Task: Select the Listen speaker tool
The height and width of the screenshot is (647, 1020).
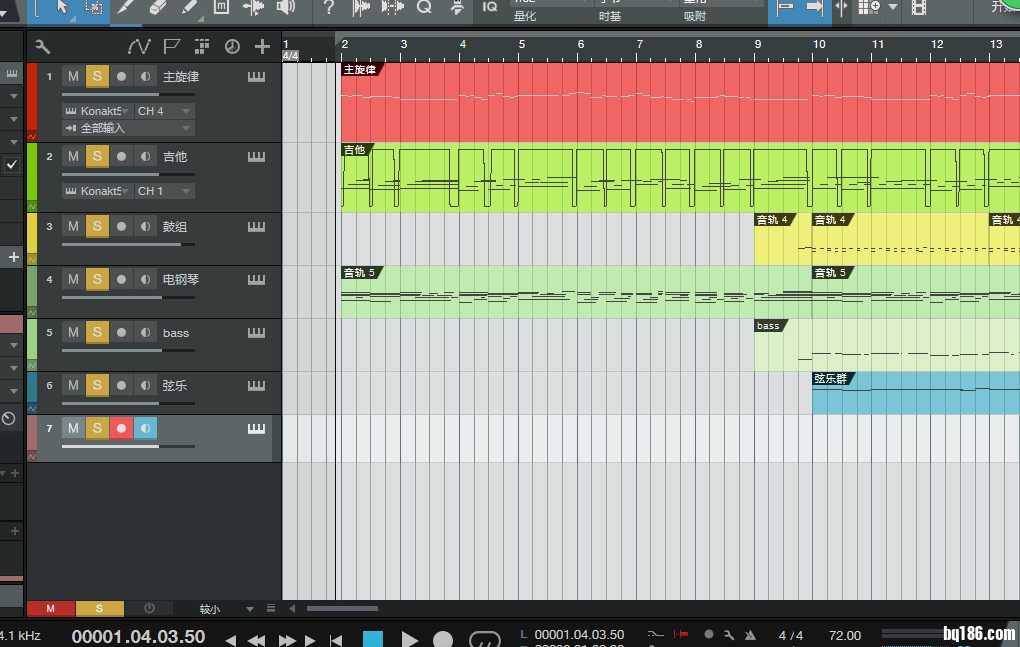Action: pos(286,7)
